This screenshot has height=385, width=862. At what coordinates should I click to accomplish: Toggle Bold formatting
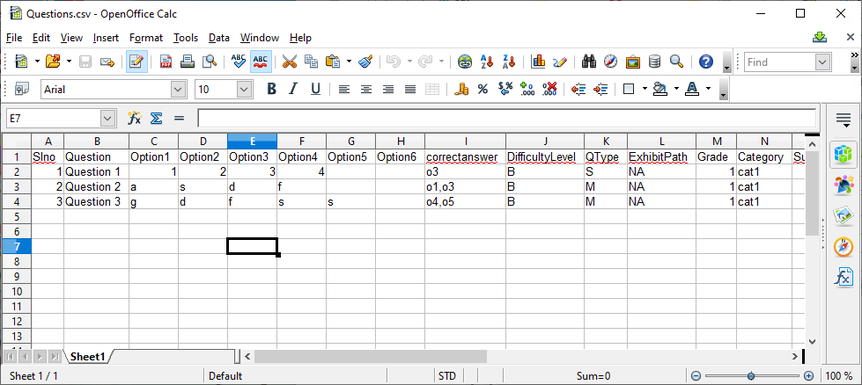(x=271, y=89)
